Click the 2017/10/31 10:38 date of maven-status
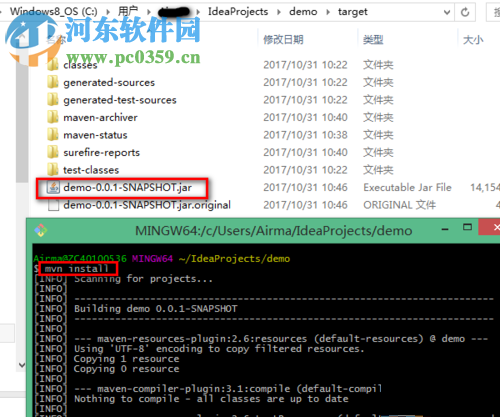Viewport: 500px width, 417px height. coord(305,135)
